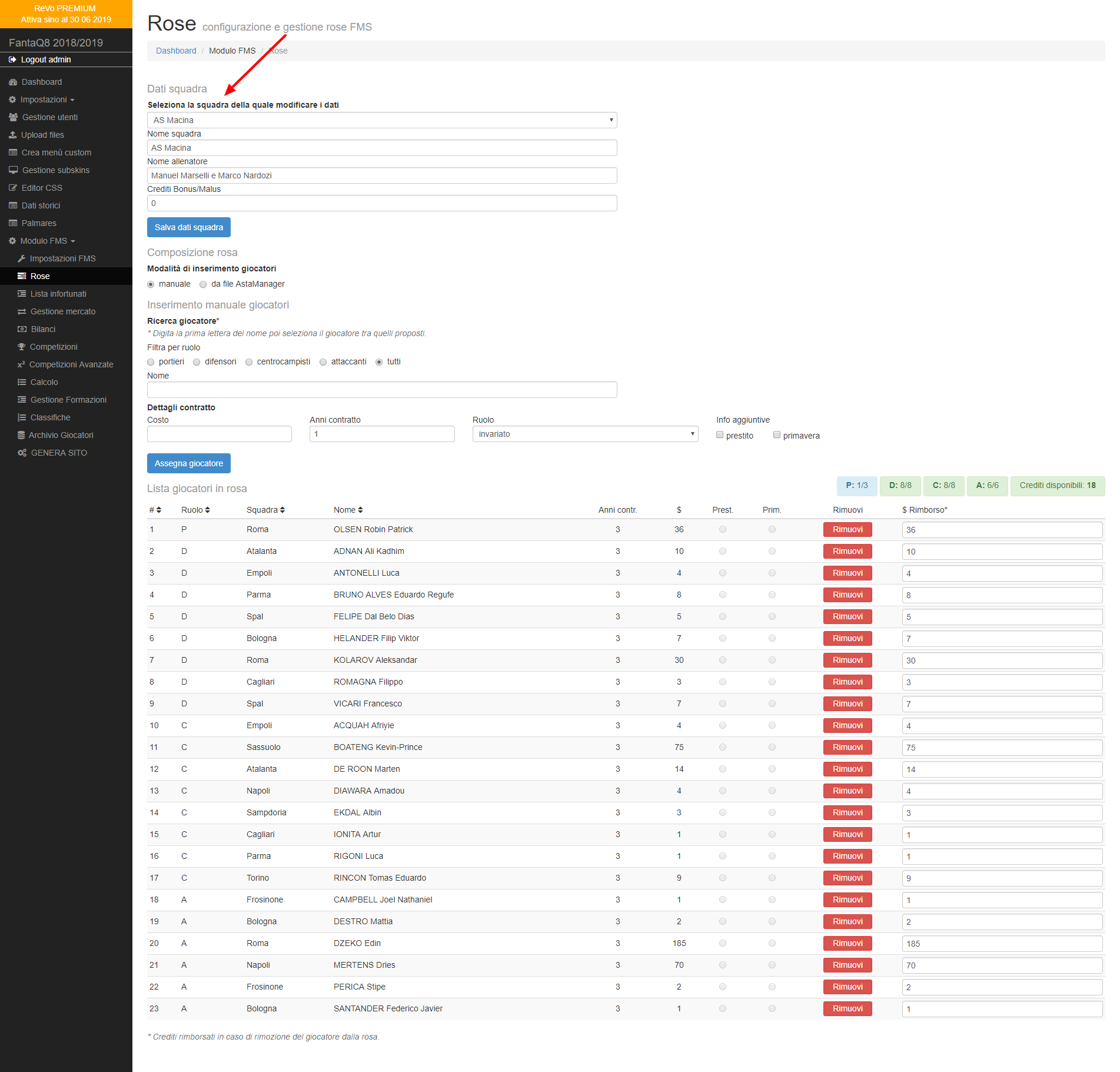This screenshot has width=1120, height=1072.
Task: Click the Dashboard breadcrumb link
Action: pyautogui.click(x=176, y=51)
